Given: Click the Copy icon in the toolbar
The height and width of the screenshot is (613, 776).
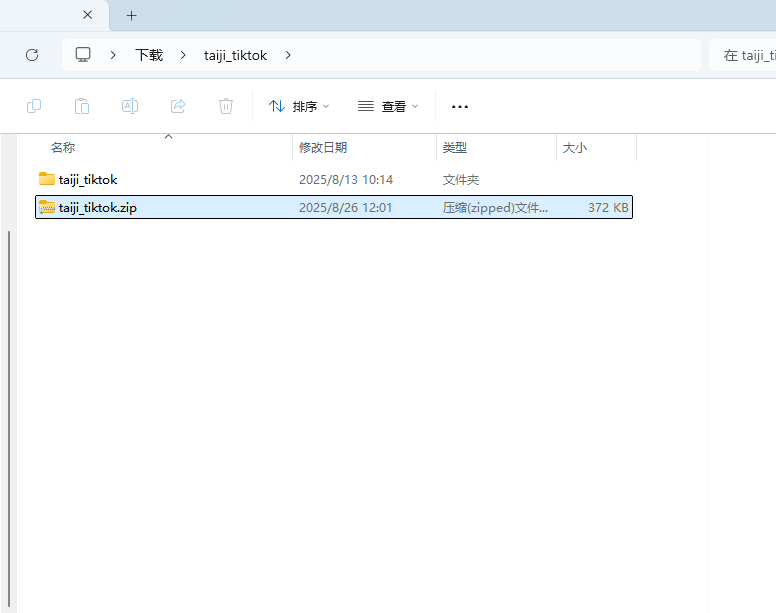Looking at the screenshot, I should tap(34, 106).
